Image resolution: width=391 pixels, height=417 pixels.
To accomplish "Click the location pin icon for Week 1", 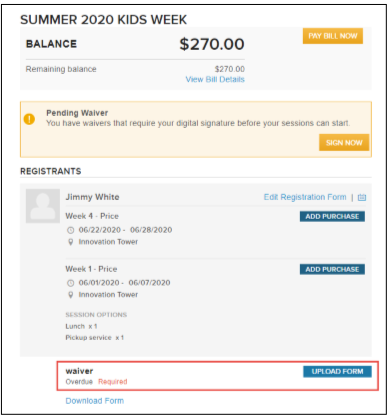I will click(71, 295).
